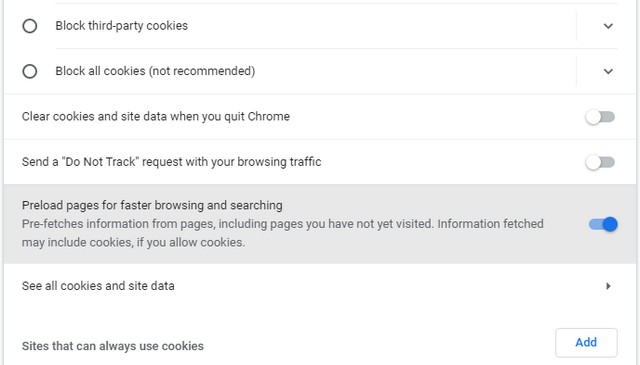Disable the Preload pages toggle
640x365 pixels.
pyautogui.click(x=603, y=224)
